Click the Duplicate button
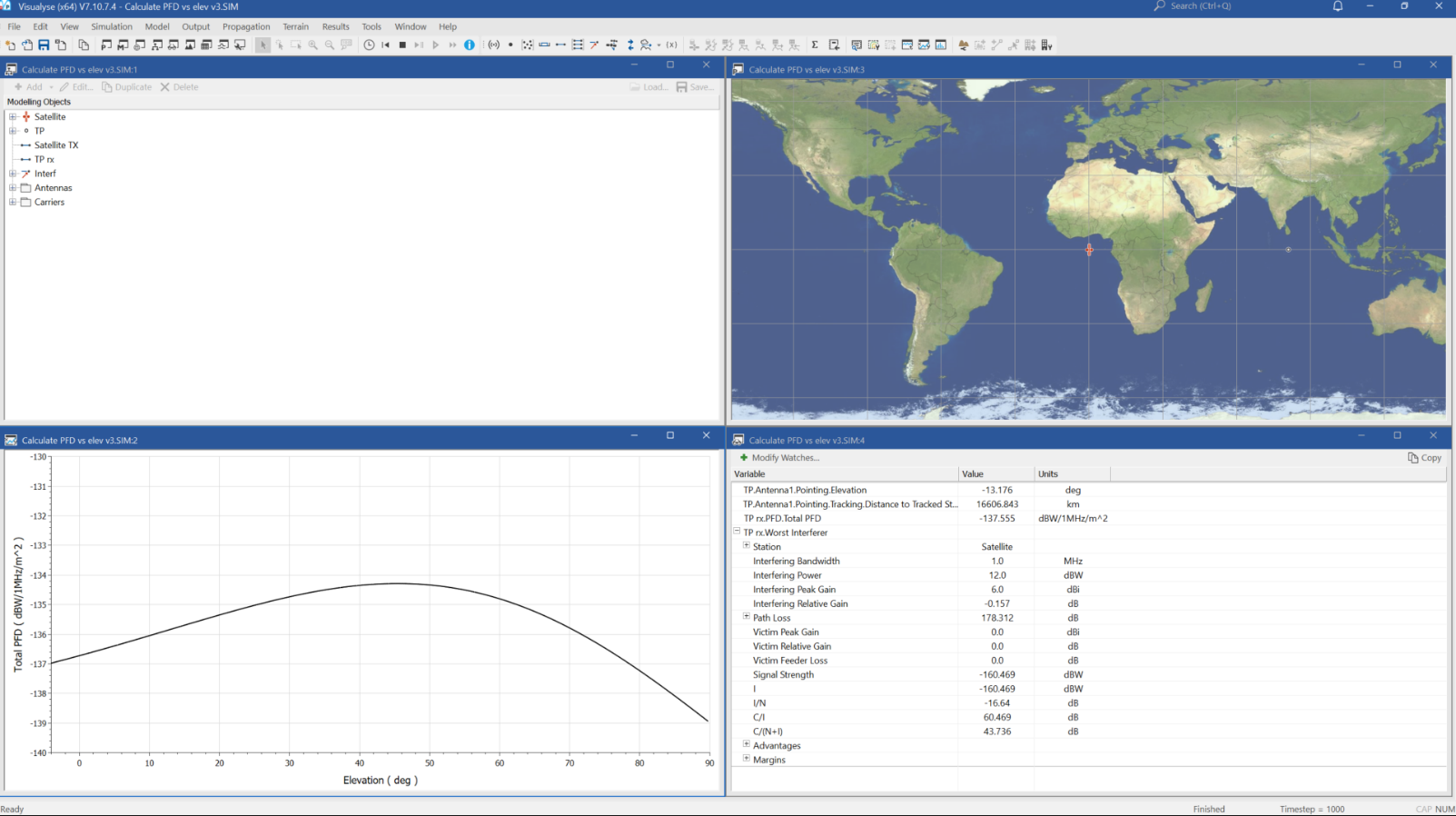The width and height of the screenshot is (1456, 816). (x=127, y=87)
